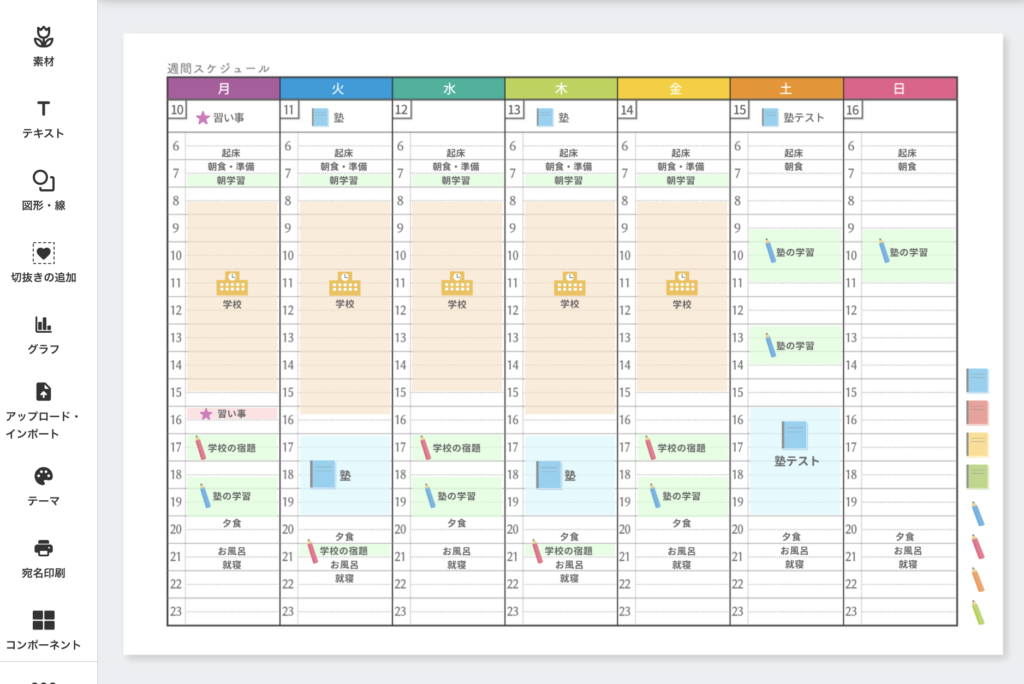This screenshot has width=1024, height=684.
Task: Select the star icon next to Monday's header 習い事
Action: click(x=202, y=118)
